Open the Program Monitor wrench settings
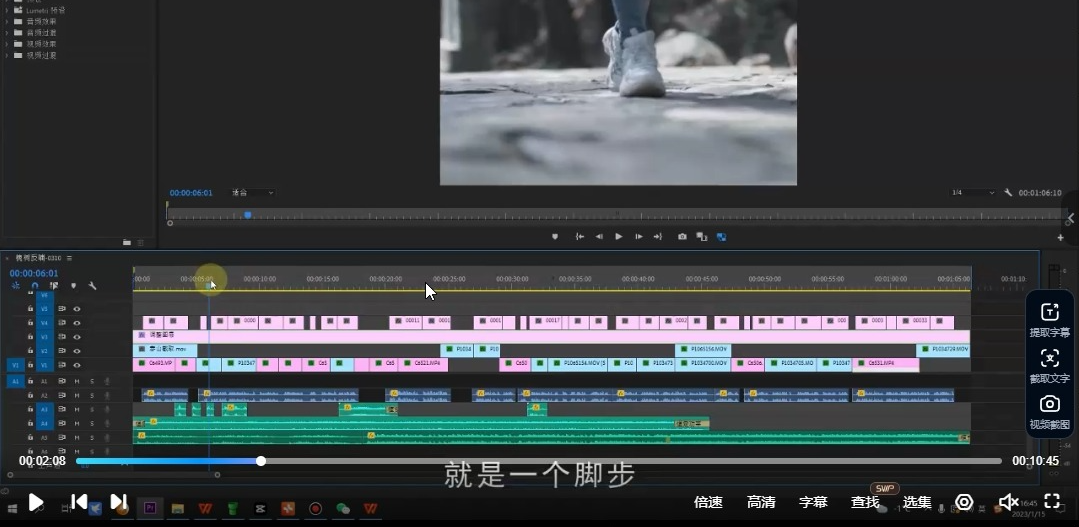Image resolution: width=1079 pixels, height=527 pixels. point(1008,193)
